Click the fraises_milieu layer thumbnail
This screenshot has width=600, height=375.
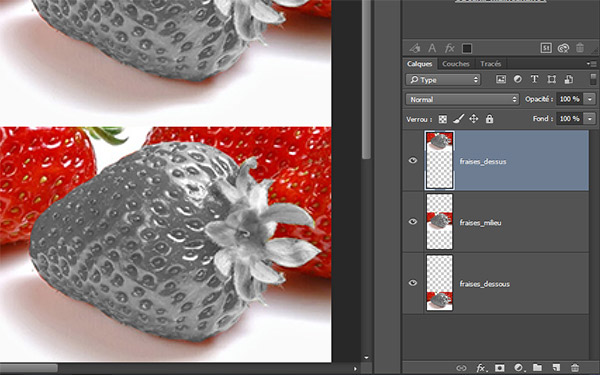tap(440, 222)
